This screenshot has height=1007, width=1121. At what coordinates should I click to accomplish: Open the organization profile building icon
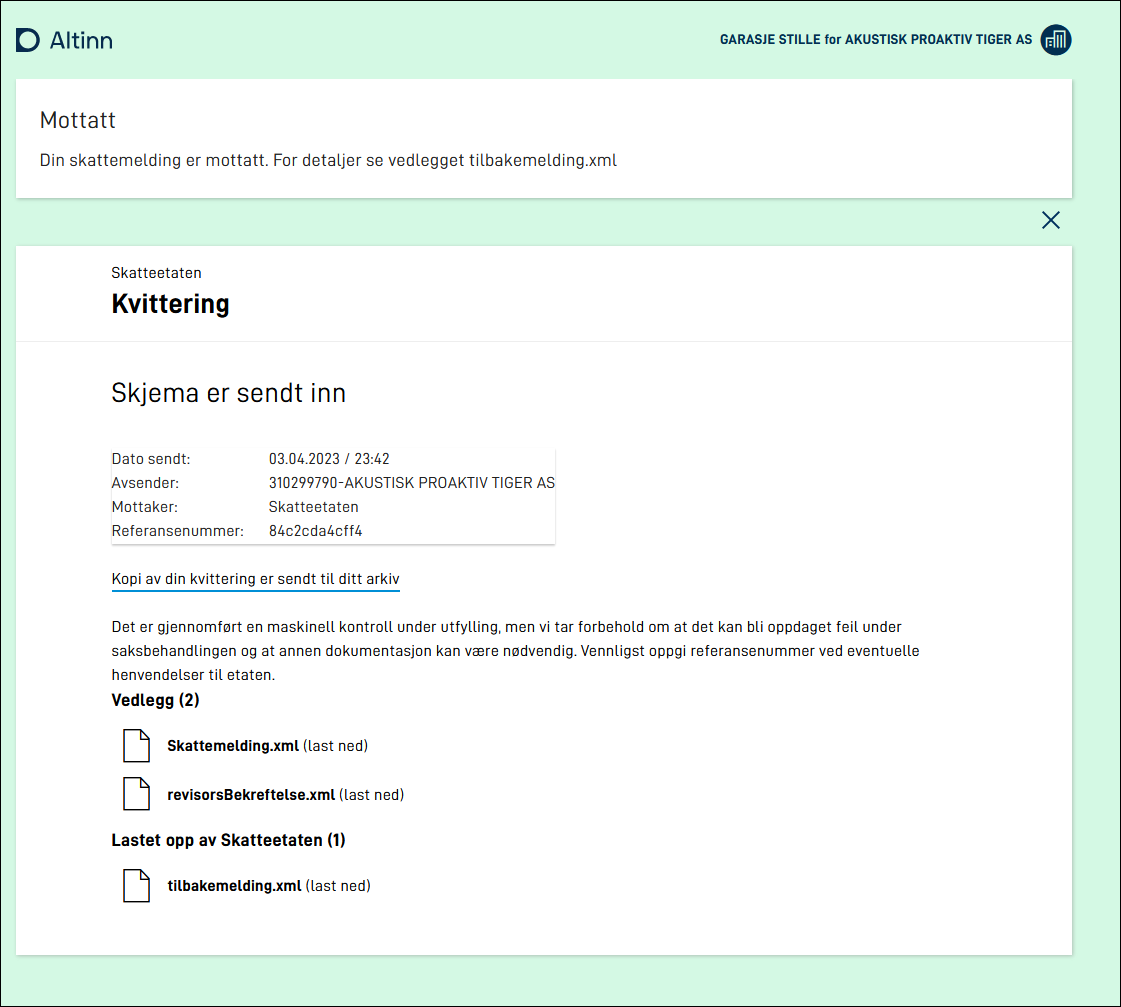1056,40
